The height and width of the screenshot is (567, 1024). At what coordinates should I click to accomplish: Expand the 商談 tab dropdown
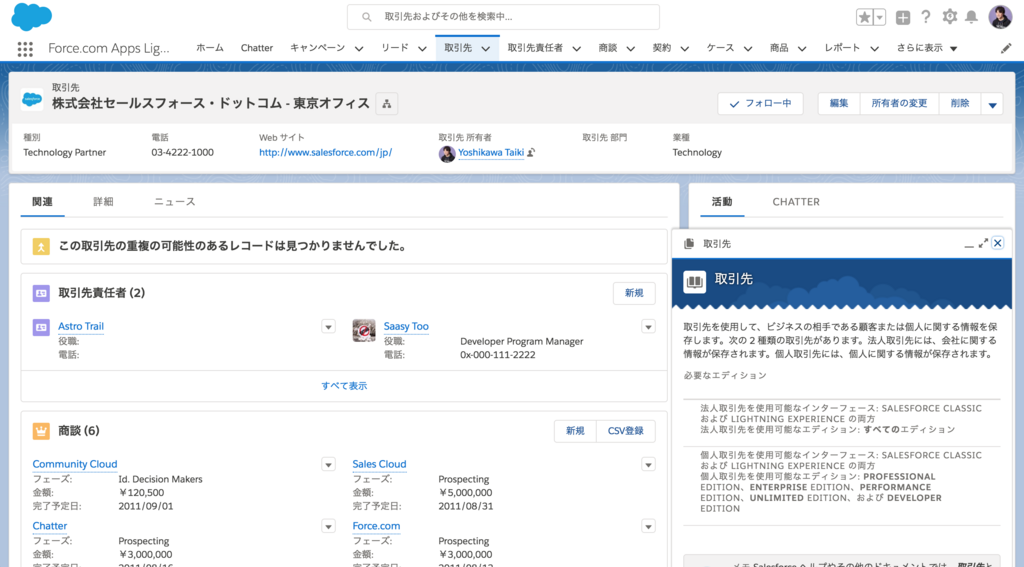[630, 49]
